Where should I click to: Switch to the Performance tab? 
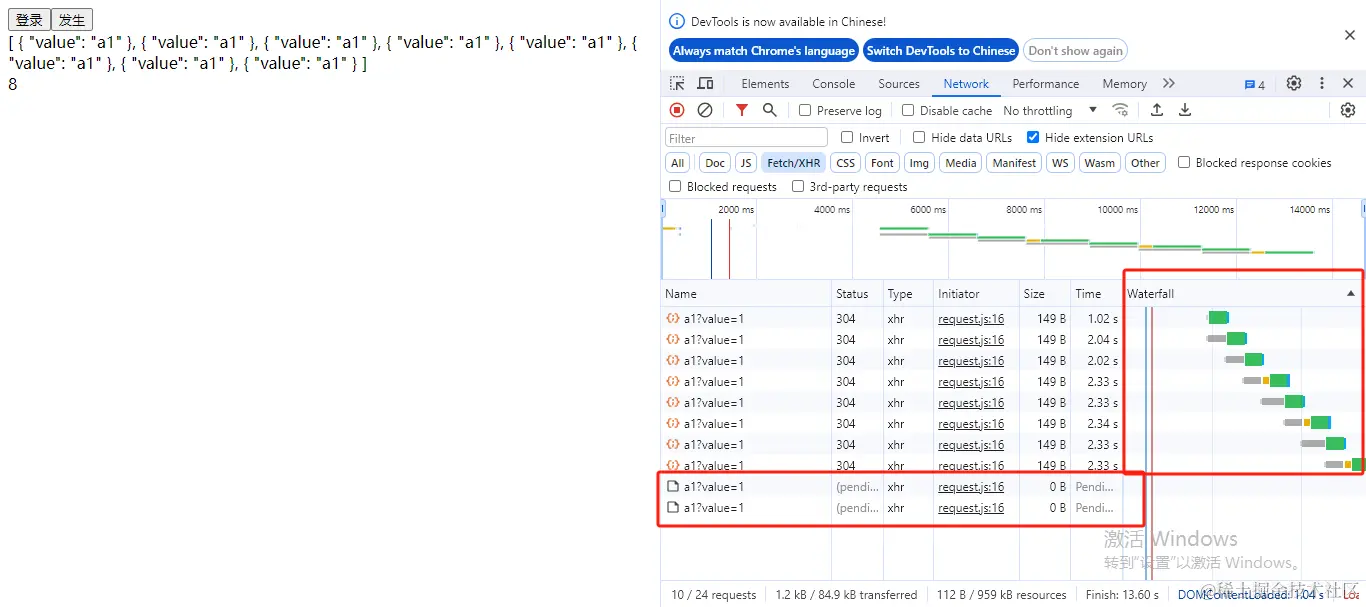point(1045,84)
